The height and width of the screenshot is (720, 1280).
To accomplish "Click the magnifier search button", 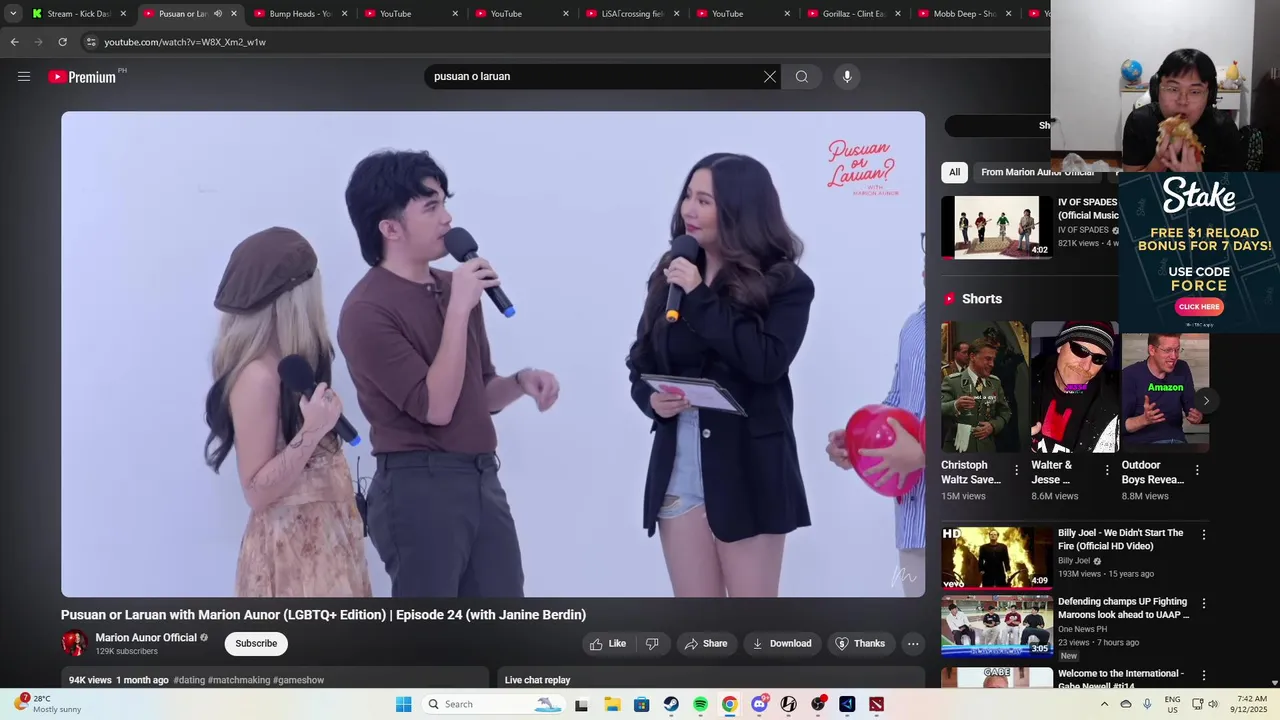I will click(802, 76).
